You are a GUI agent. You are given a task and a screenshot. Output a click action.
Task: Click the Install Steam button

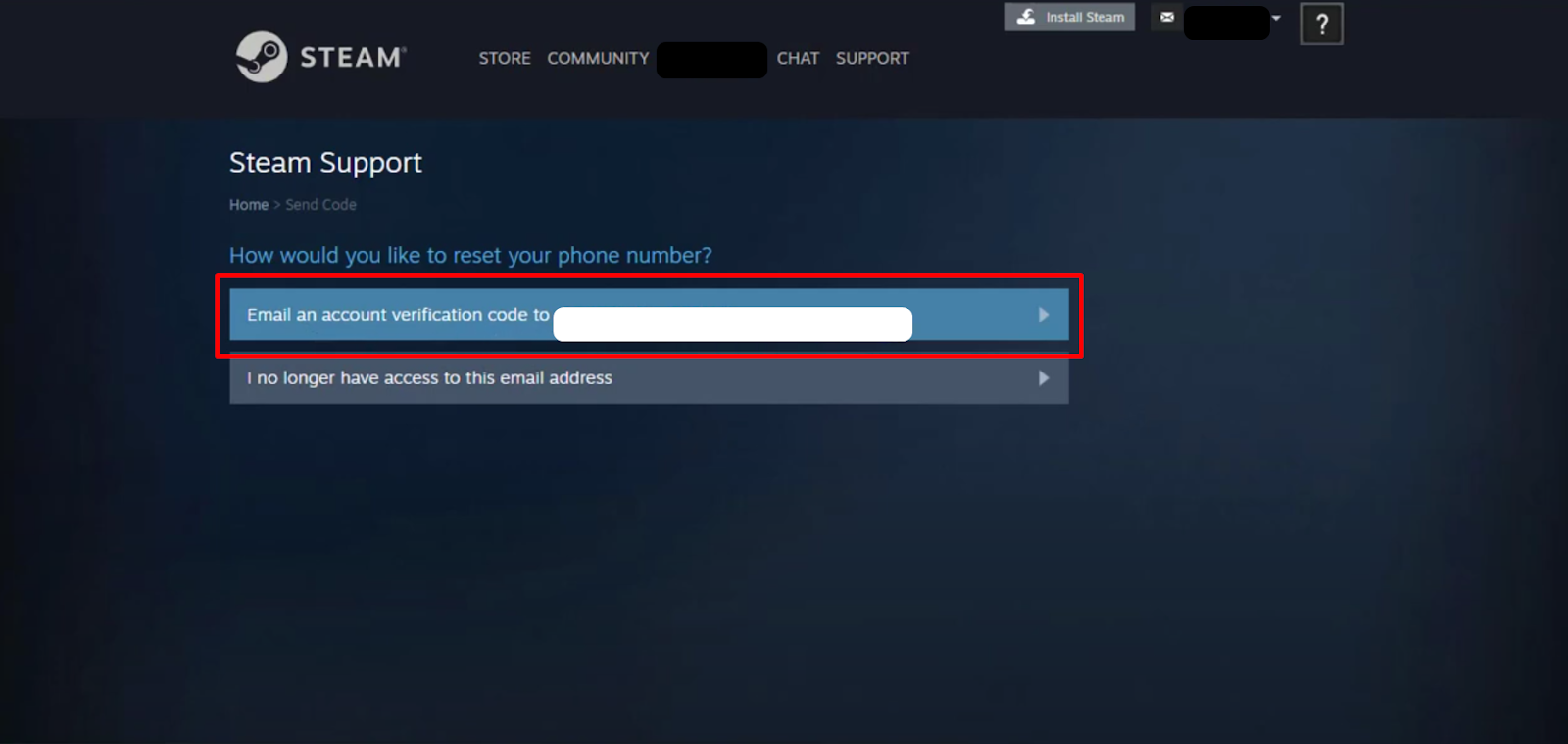click(x=1070, y=17)
